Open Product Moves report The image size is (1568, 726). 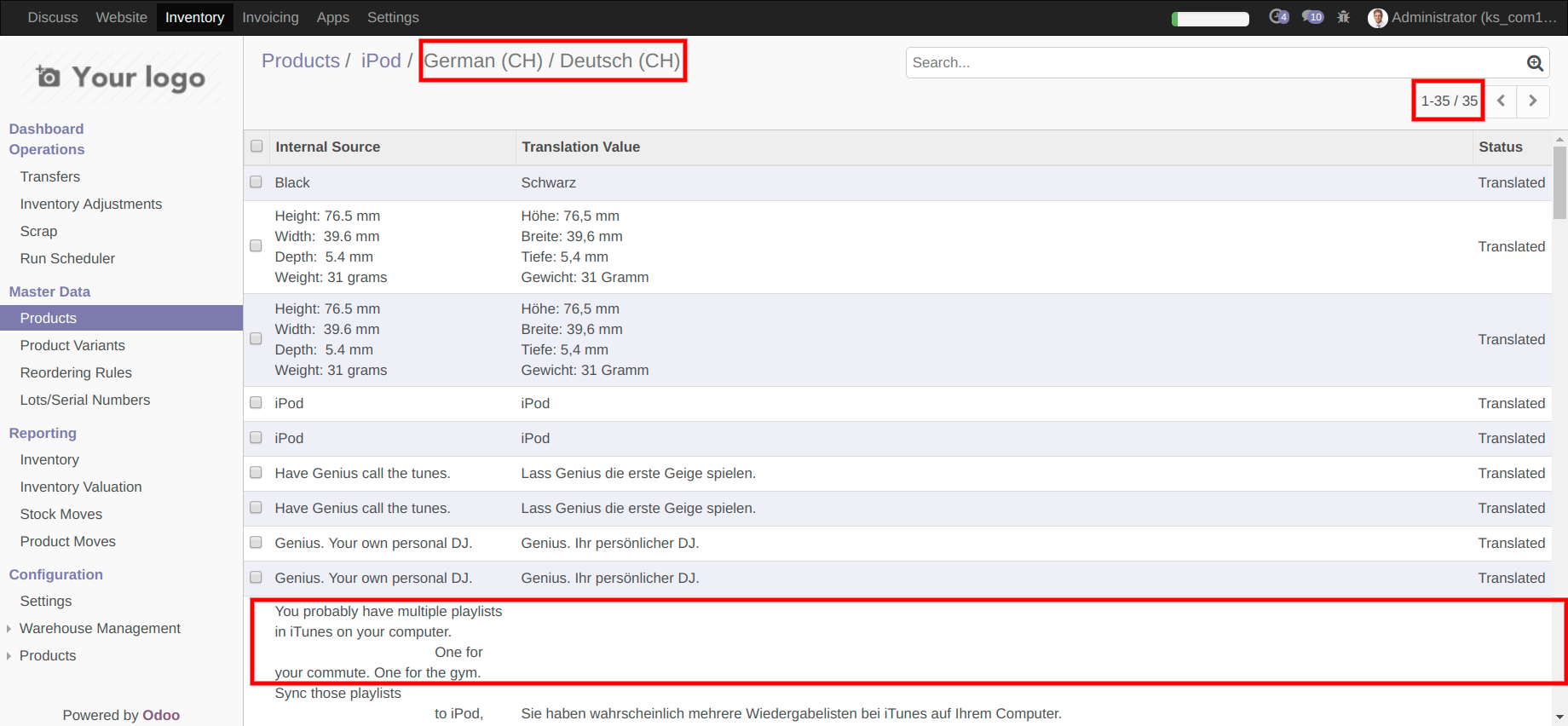click(68, 541)
